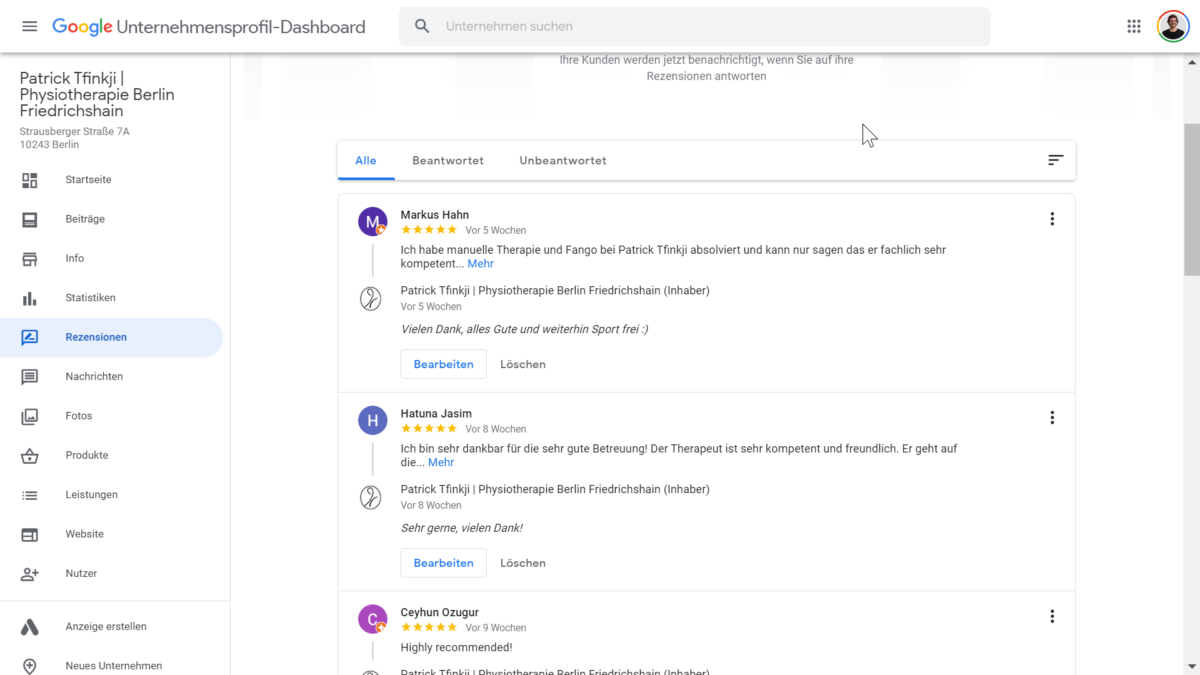Click reviewer name Hatuna Jasim

436,414
